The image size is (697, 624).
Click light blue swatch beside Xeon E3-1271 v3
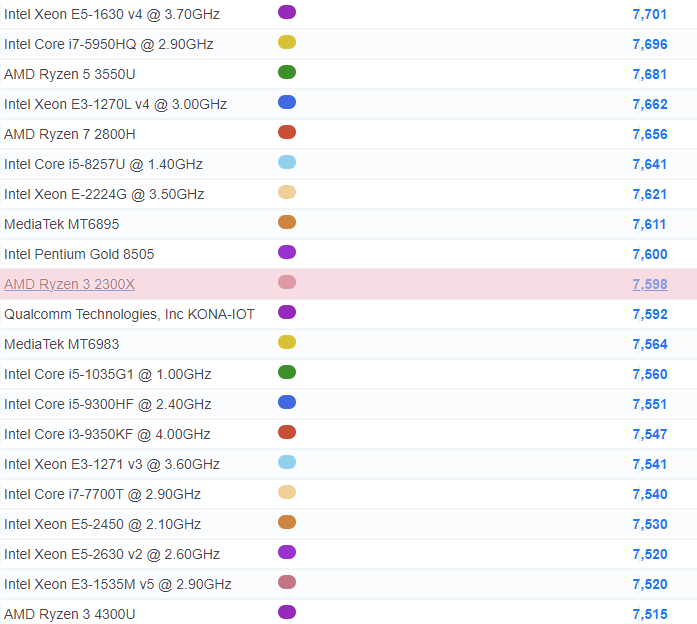287,462
